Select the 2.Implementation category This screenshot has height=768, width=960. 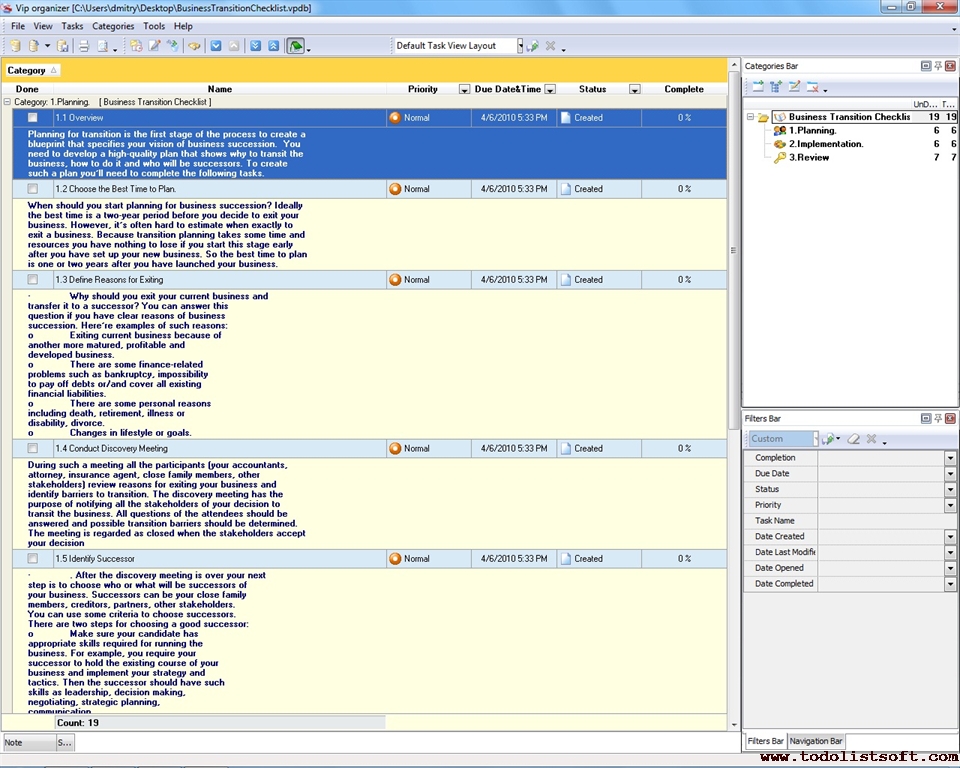tap(825, 144)
